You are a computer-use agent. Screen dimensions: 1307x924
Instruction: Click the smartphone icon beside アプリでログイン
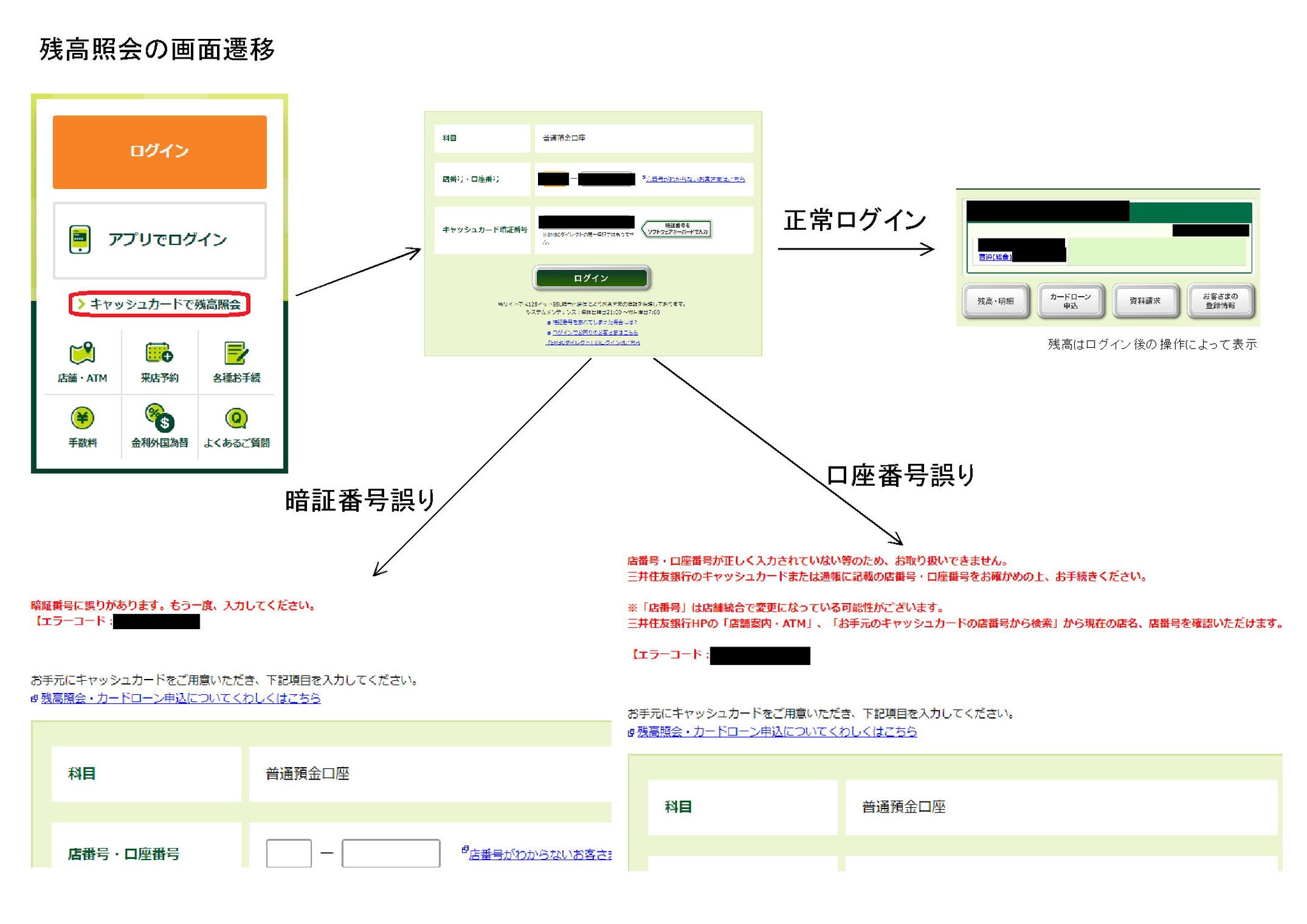(80, 240)
